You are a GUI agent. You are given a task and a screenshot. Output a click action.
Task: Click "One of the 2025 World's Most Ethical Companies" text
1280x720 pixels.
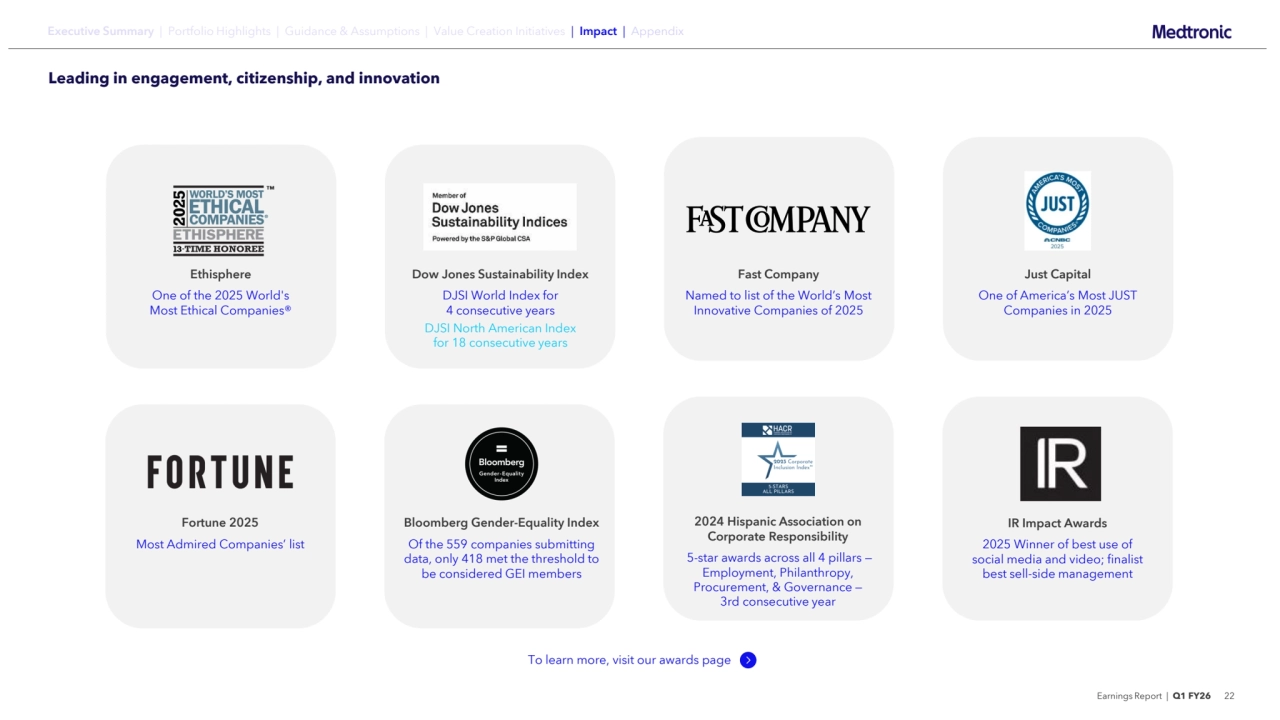[x=220, y=303]
